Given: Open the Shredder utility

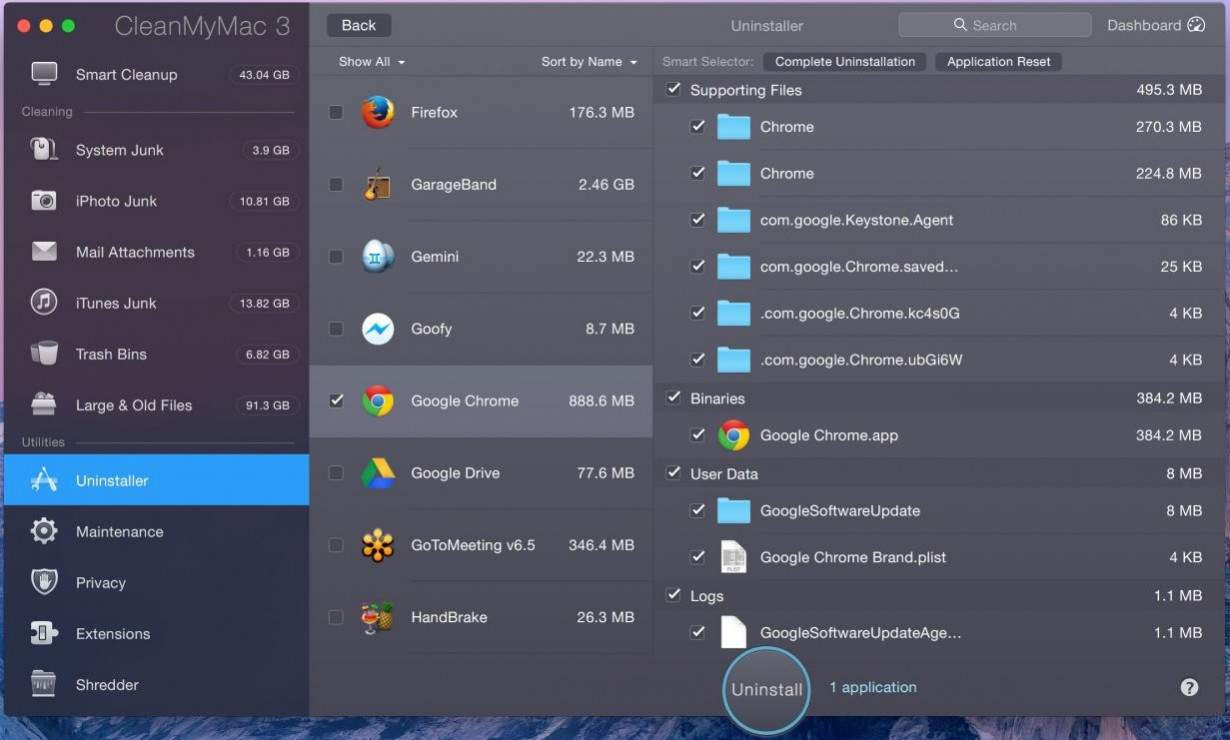Looking at the screenshot, I should point(107,685).
